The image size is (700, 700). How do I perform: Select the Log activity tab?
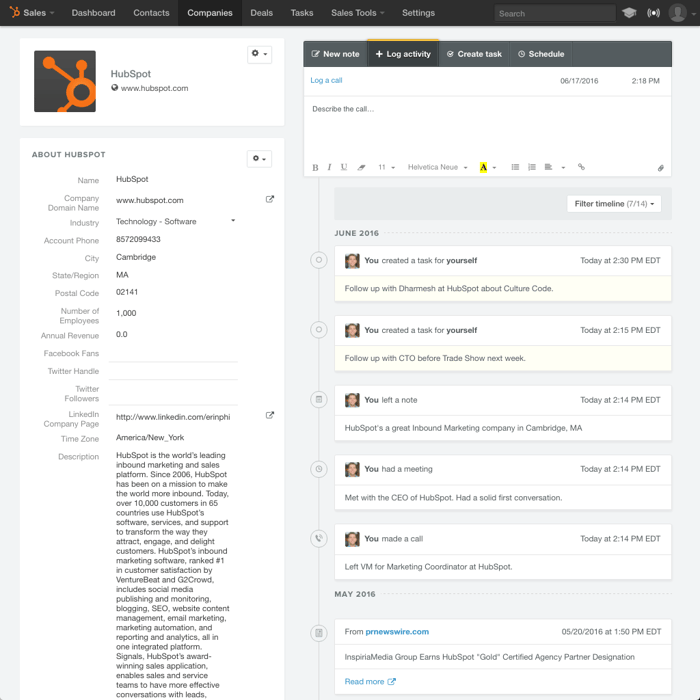point(403,54)
